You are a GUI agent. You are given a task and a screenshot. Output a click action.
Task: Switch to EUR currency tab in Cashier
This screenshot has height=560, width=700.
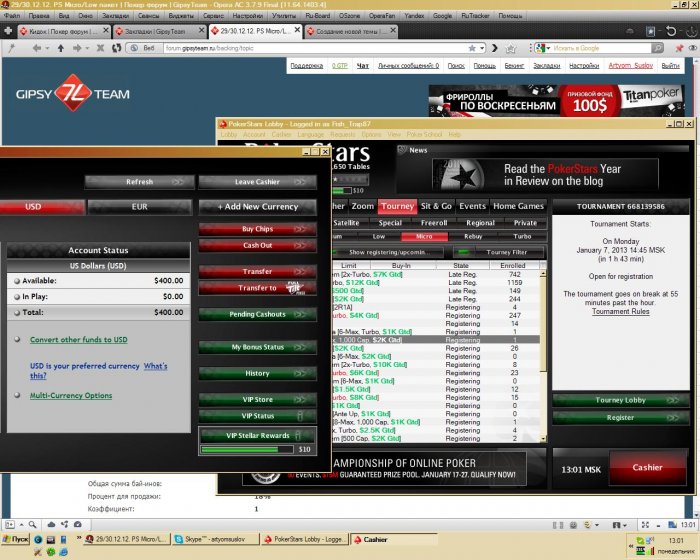tap(140, 207)
